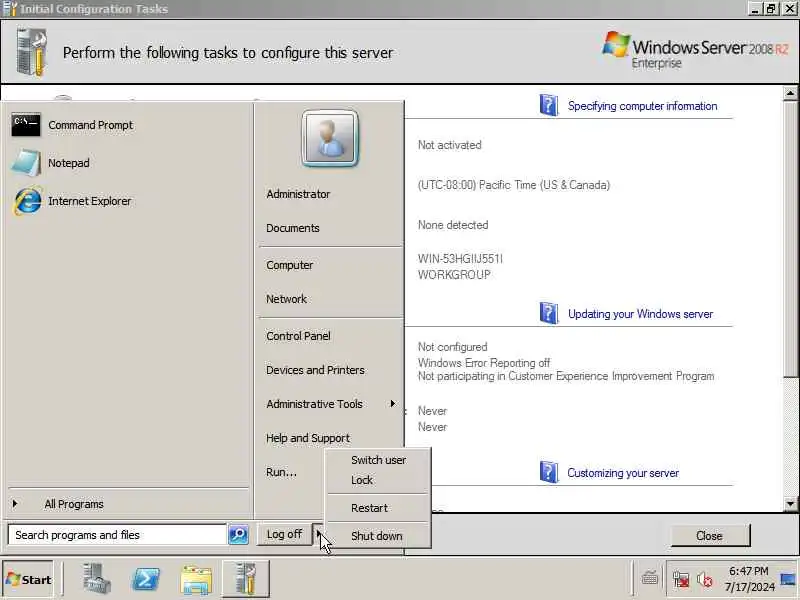Click Windows Error Reporting off text

(484, 363)
